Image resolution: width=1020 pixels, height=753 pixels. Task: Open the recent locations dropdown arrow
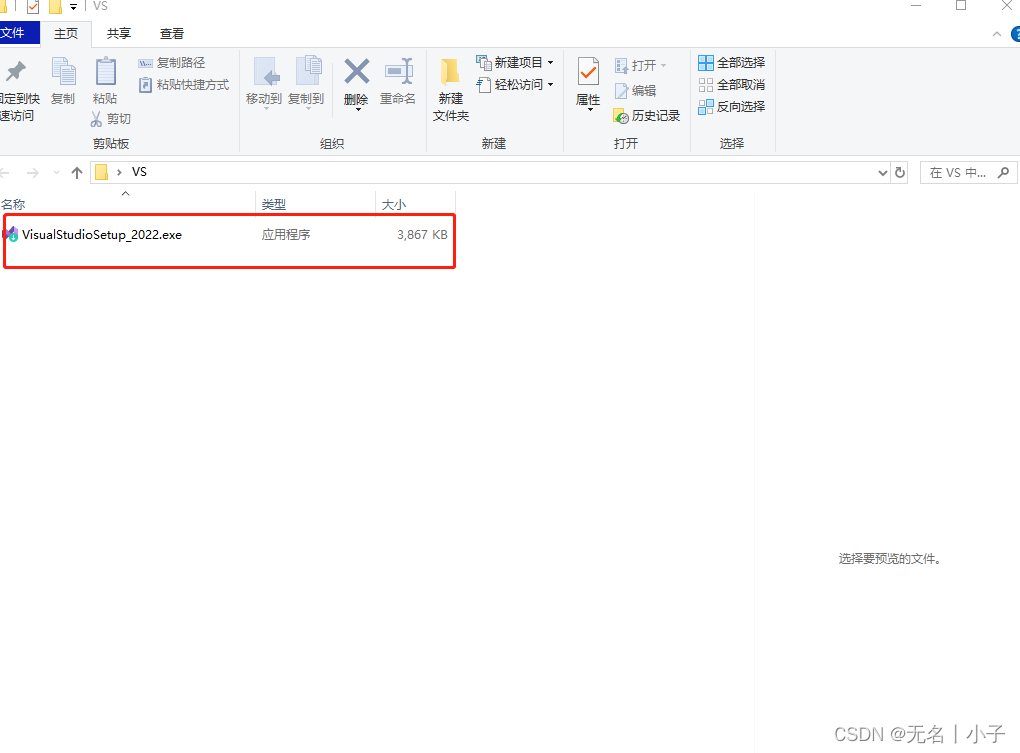click(x=57, y=172)
